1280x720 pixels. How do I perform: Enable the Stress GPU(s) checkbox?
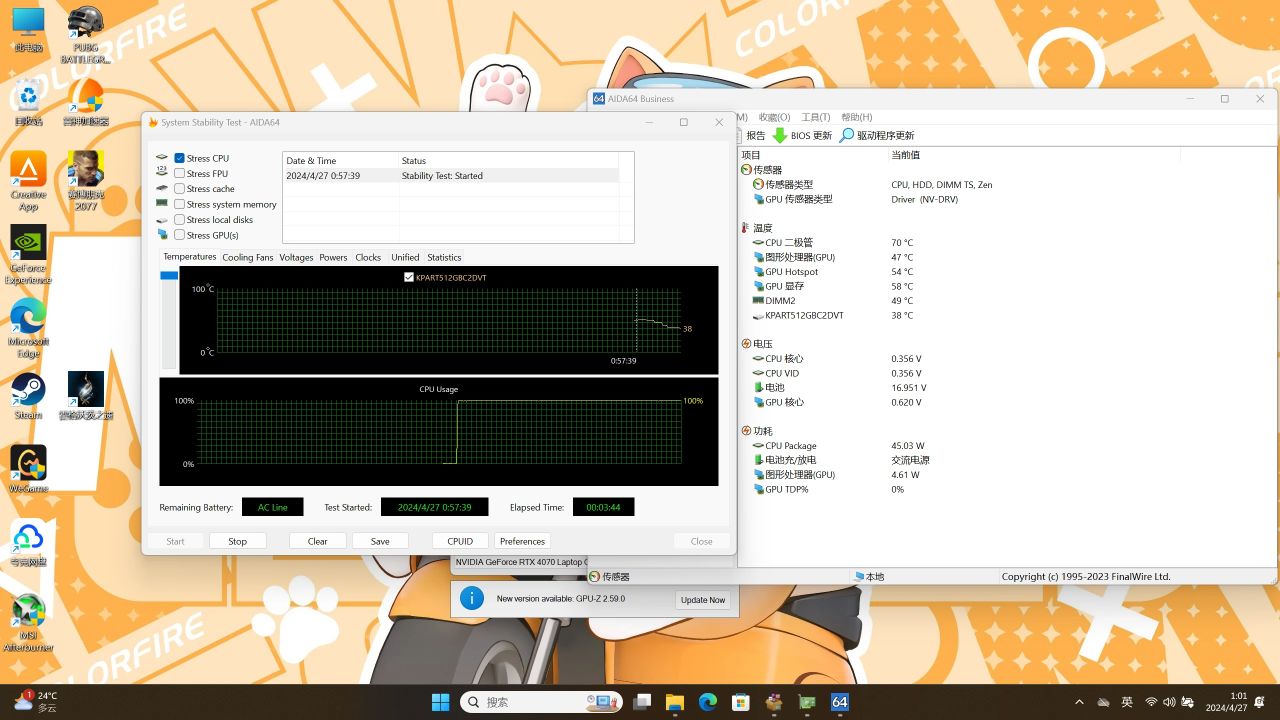179,235
